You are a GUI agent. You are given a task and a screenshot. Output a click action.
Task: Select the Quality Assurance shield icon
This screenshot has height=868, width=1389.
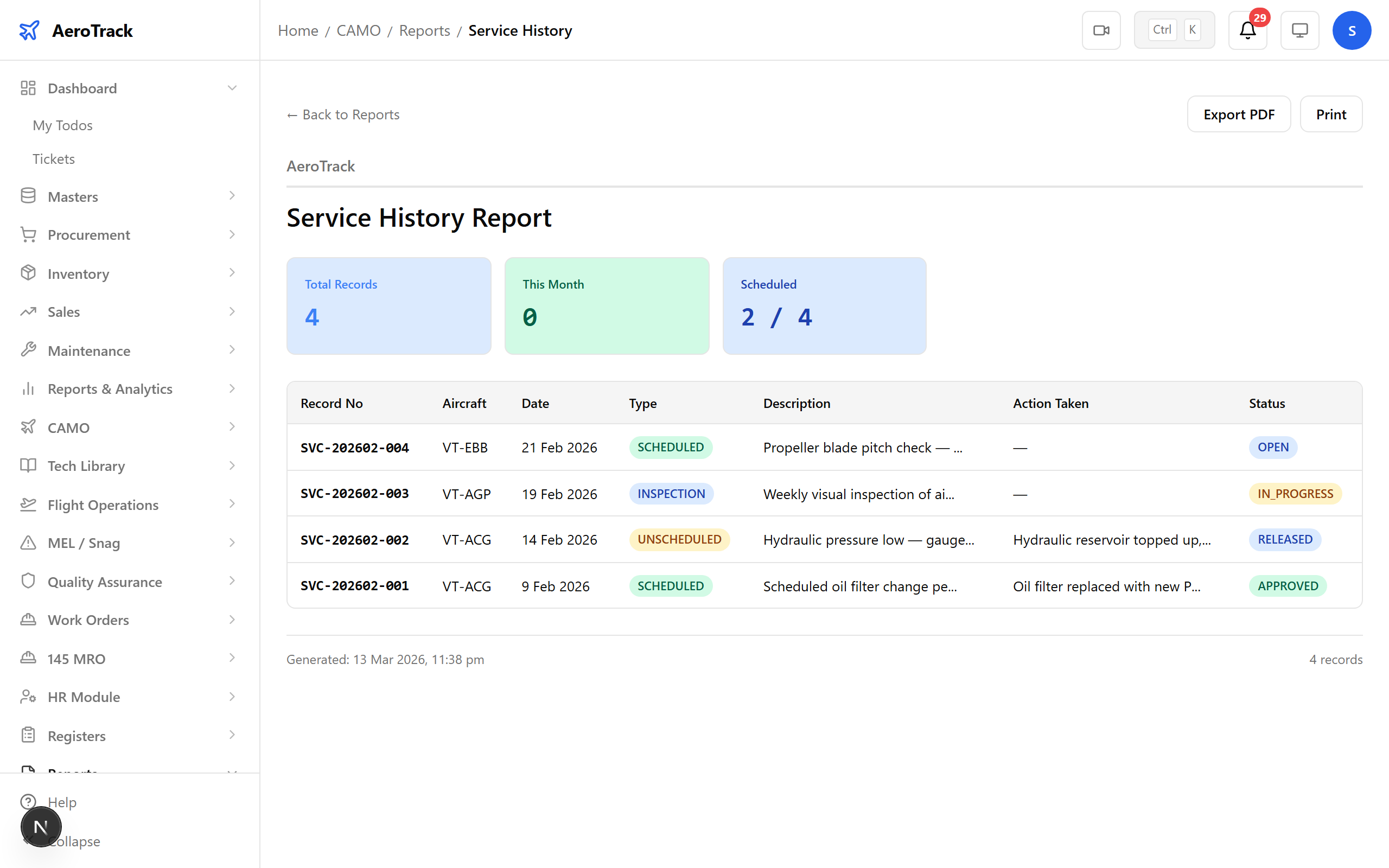tap(28, 581)
